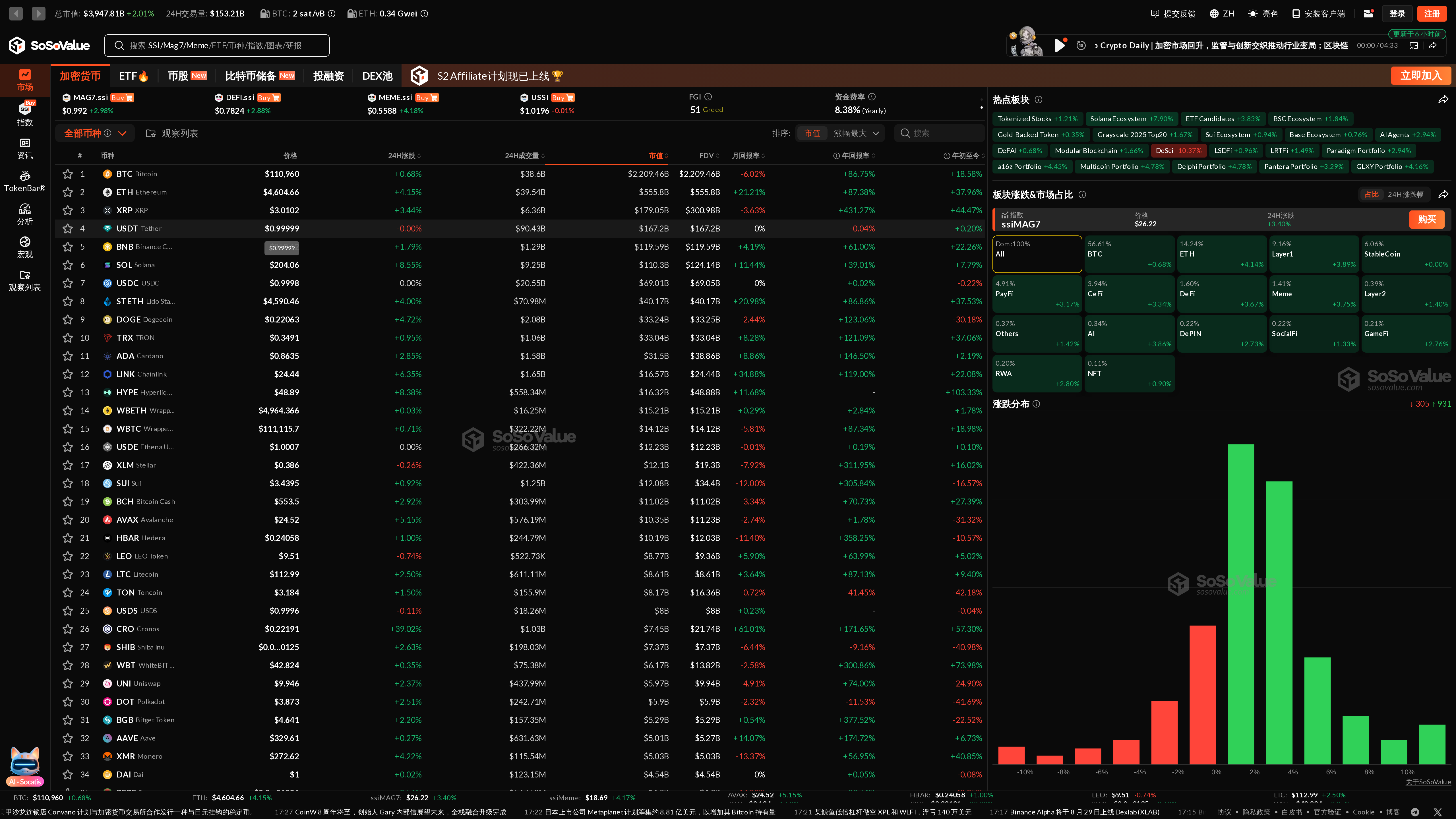Sort by 24H成交量 column
Viewport: 1456px width, 819px height.
(x=524, y=156)
